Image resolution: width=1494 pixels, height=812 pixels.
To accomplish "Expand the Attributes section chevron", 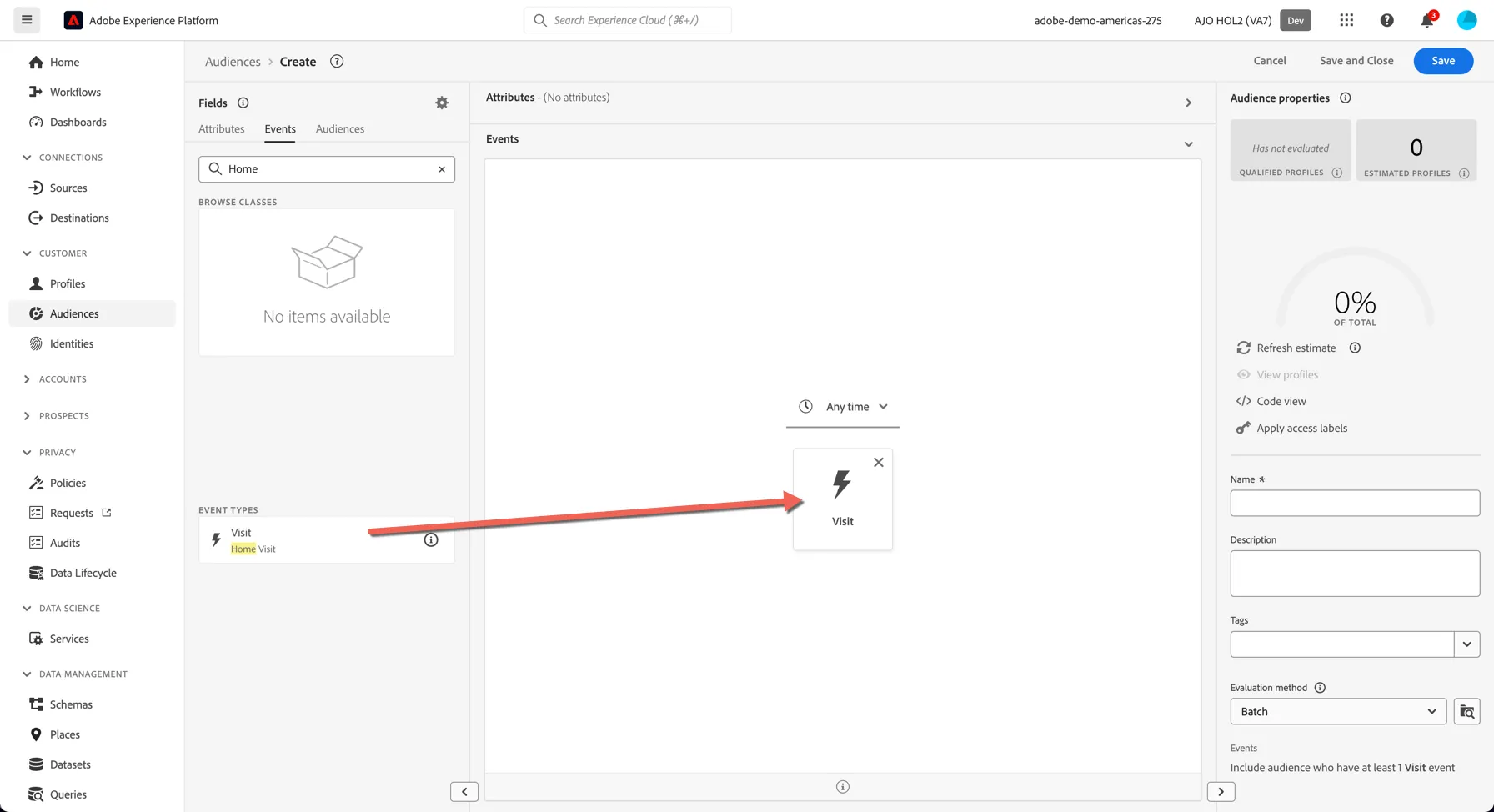I will tap(1188, 103).
